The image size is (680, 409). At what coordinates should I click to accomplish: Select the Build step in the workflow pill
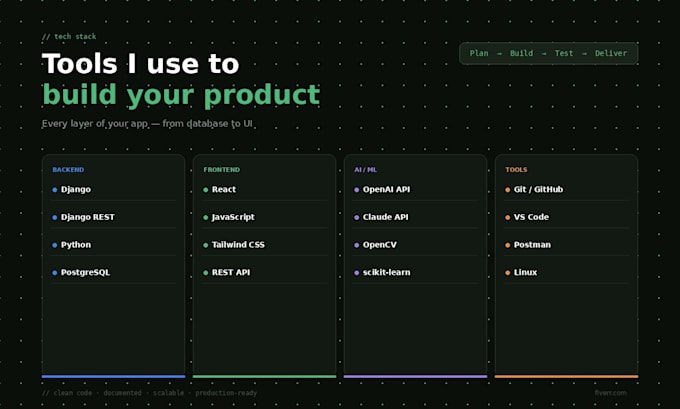(521, 53)
